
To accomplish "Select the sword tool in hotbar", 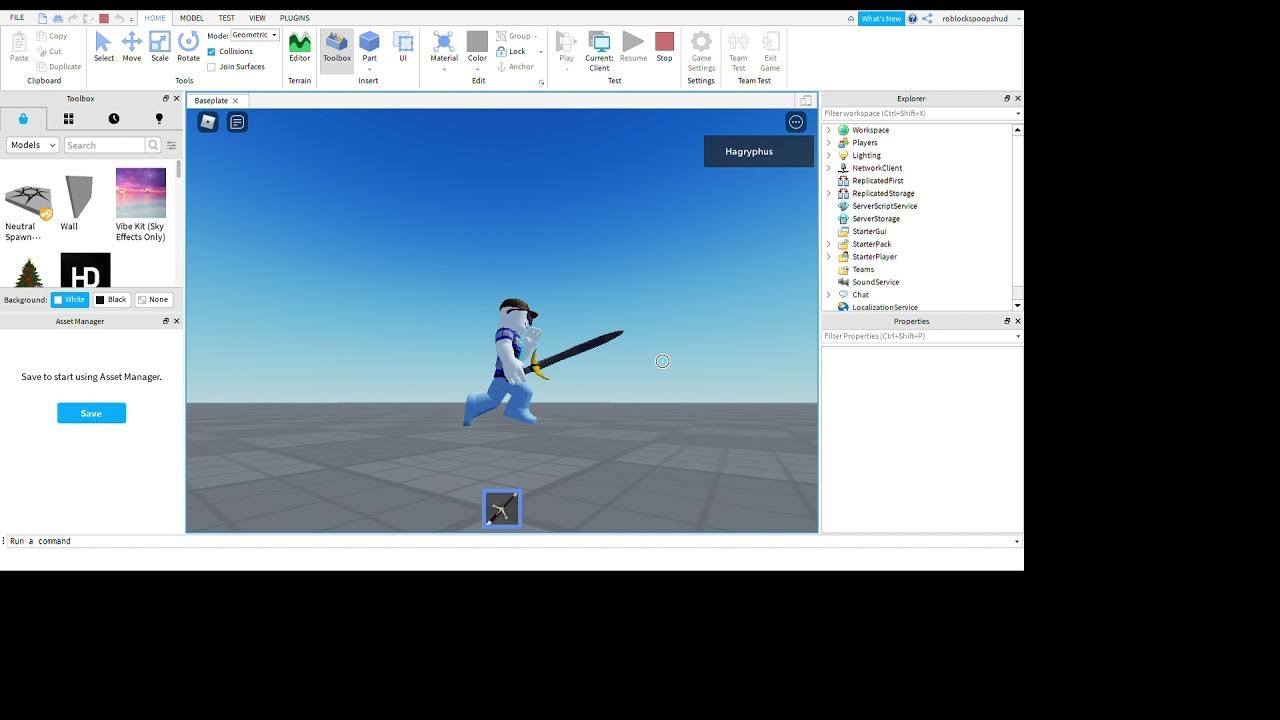I will pyautogui.click(x=502, y=509).
